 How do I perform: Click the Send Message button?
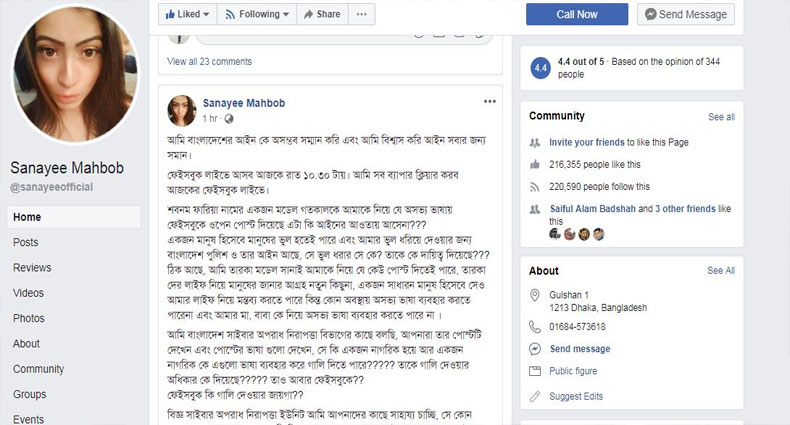[x=685, y=14]
